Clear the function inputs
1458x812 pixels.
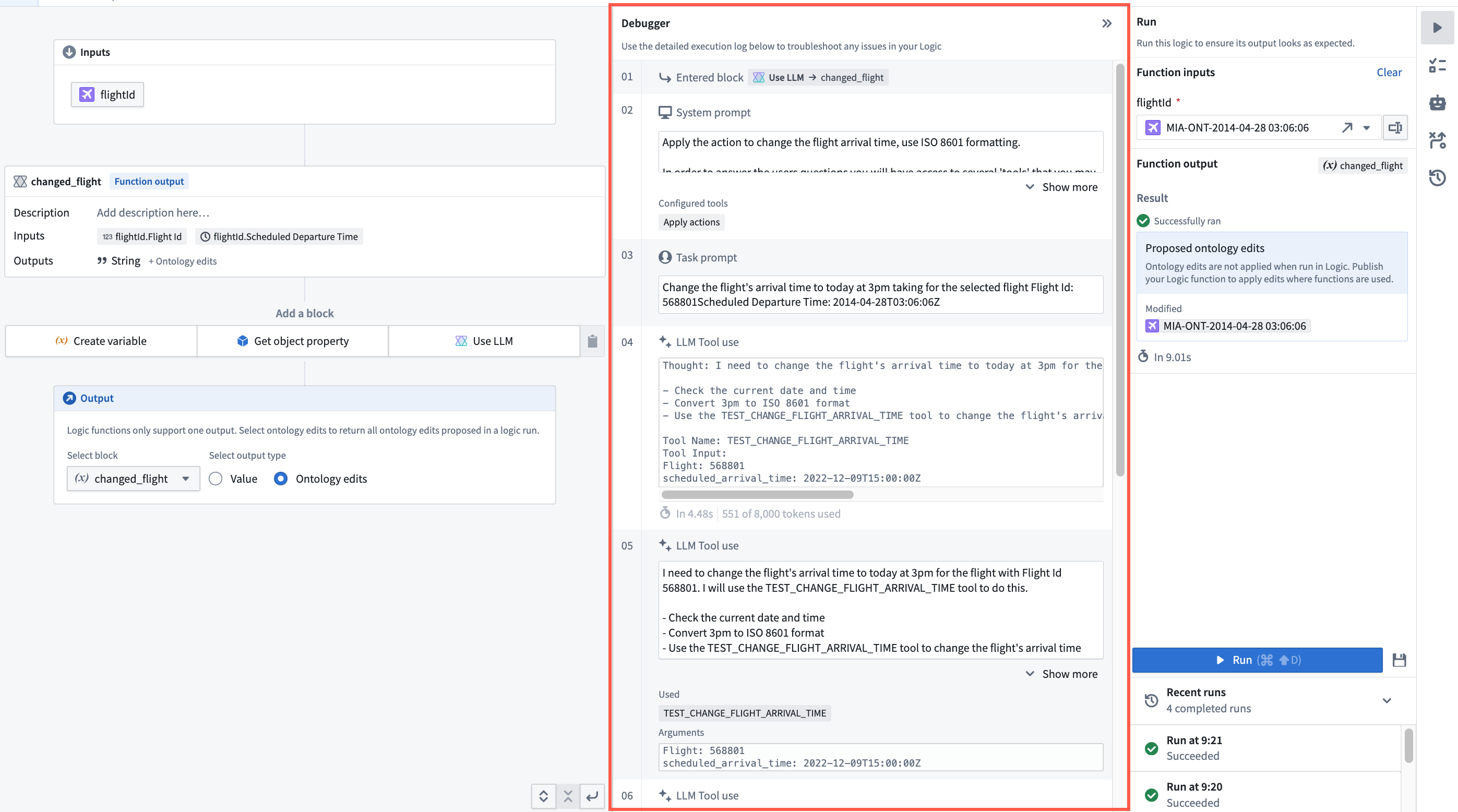(1389, 72)
